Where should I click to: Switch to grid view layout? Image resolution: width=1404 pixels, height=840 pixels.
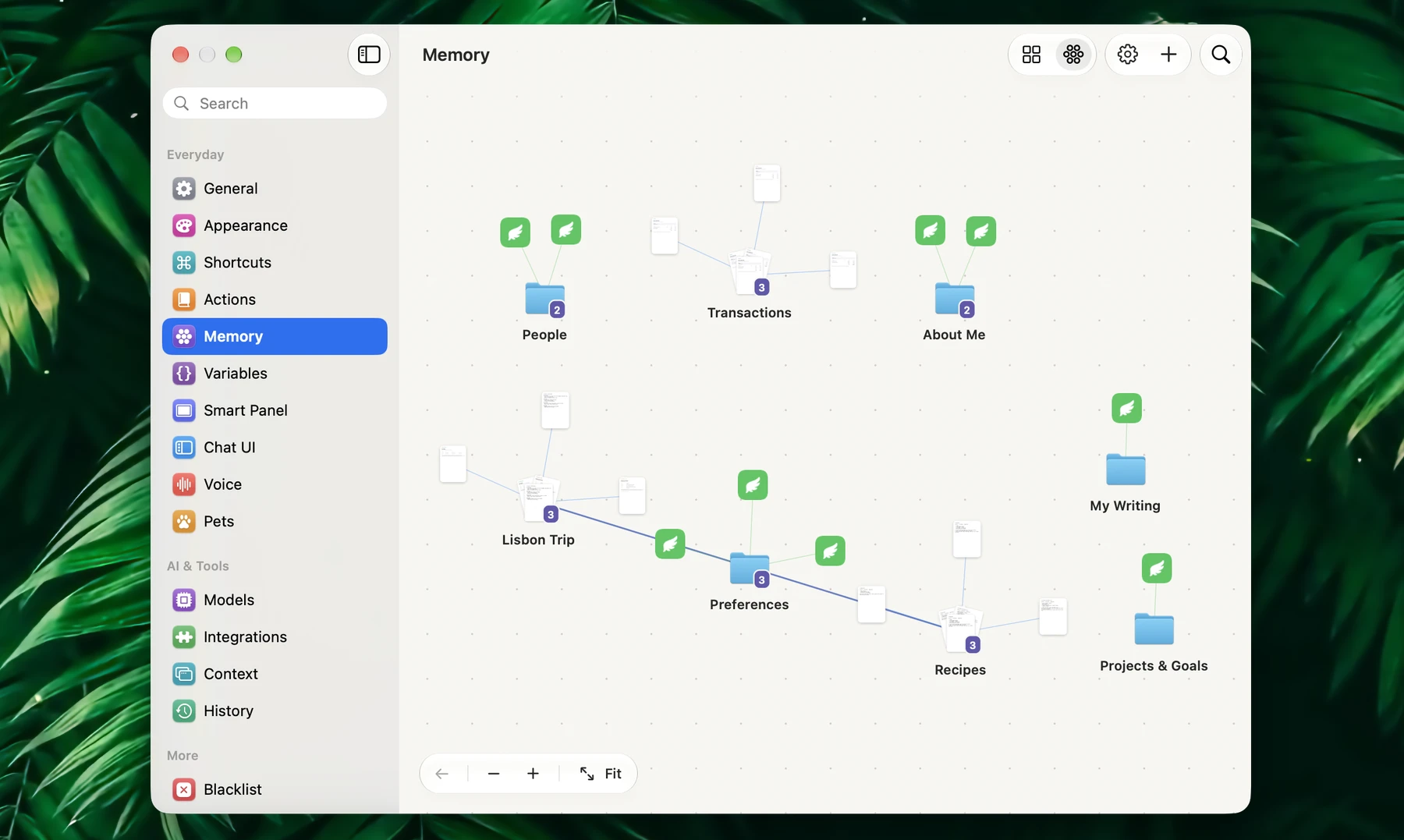pyautogui.click(x=1031, y=55)
